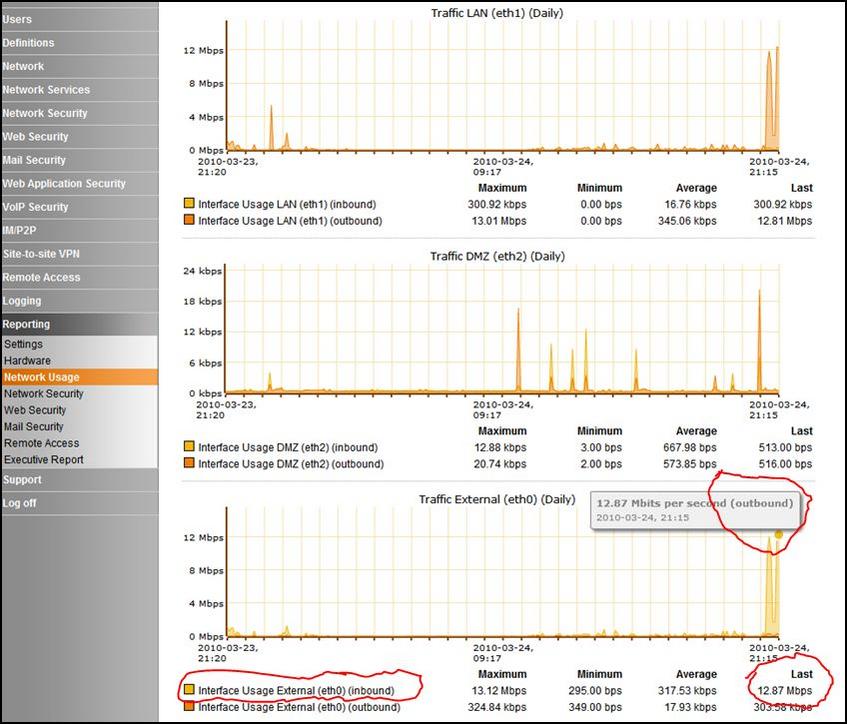Image resolution: width=847 pixels, height=724 pixels.
Task: Expand the Web Security sidebar section
Action: pos(35,137)
